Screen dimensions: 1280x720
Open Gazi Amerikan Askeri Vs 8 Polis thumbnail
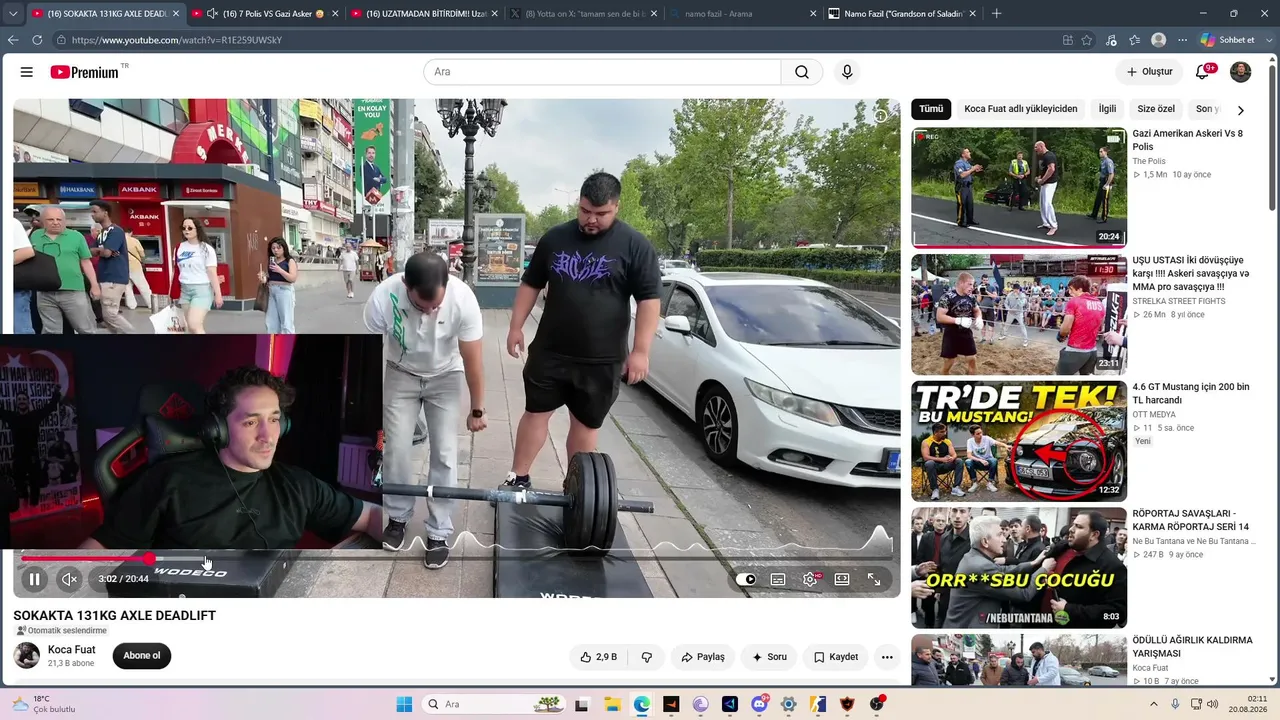click(1019, 187)
